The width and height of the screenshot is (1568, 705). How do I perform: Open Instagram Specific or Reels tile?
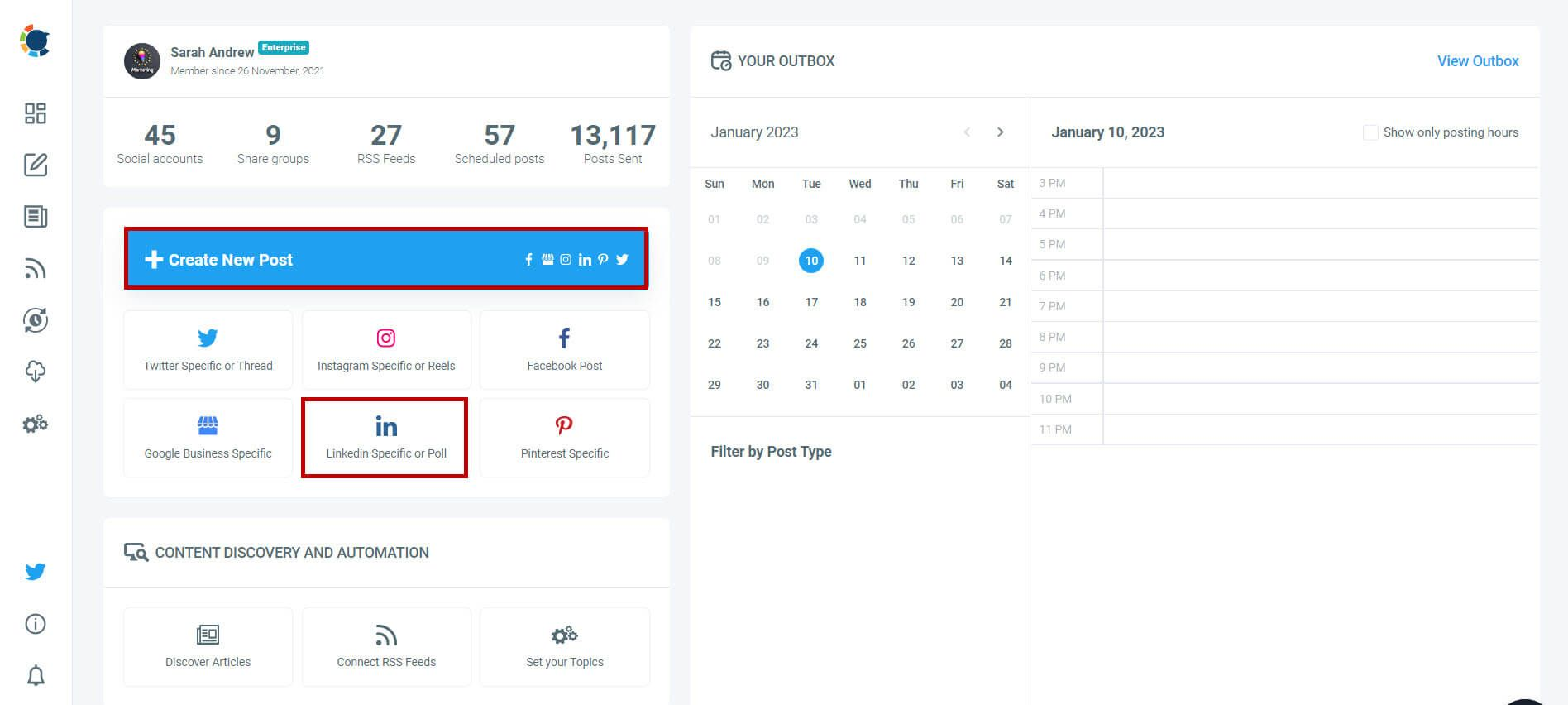click(386, 350)
